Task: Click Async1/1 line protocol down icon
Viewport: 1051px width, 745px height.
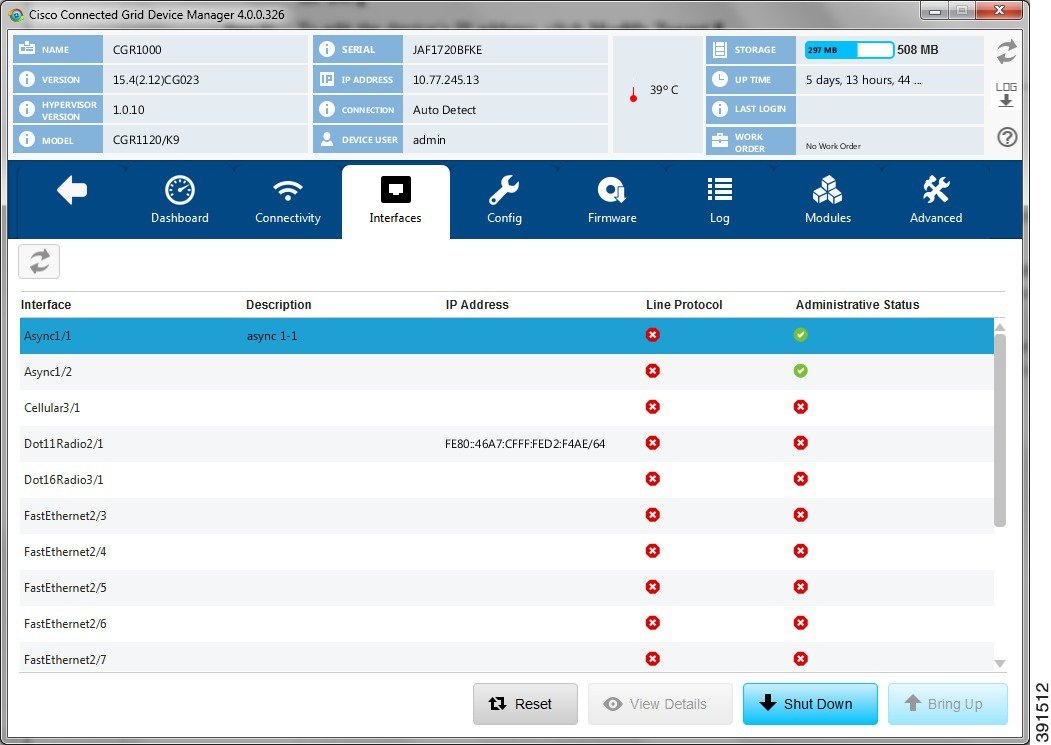Action: click(x=653, y=335)
